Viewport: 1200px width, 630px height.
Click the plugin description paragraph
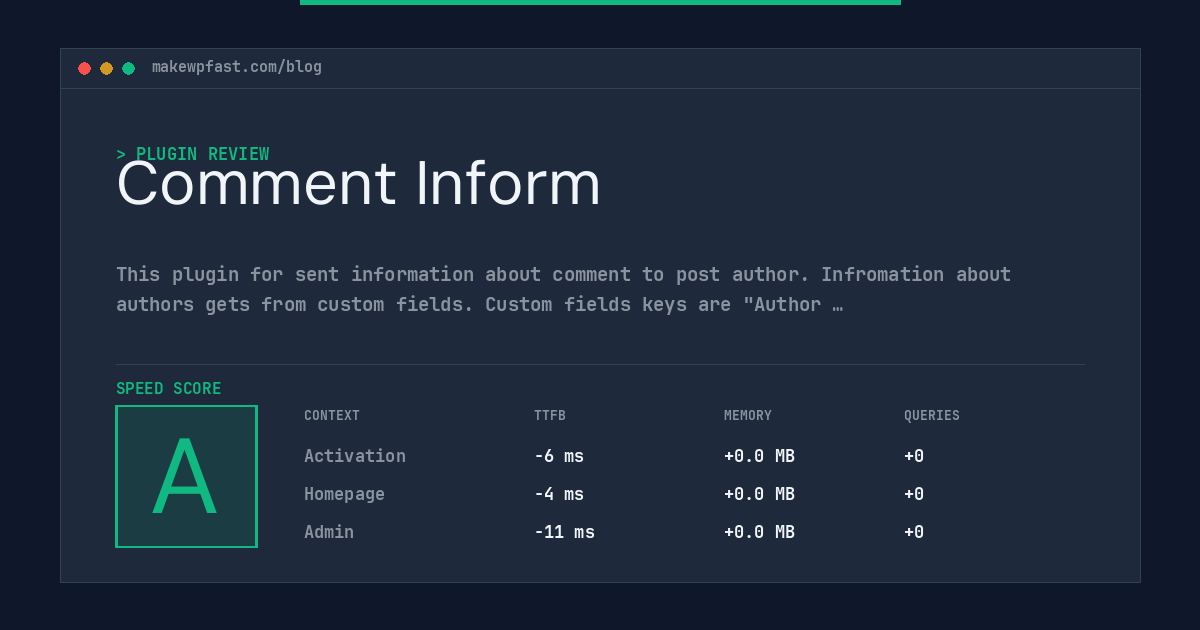[x=563, y=289]
